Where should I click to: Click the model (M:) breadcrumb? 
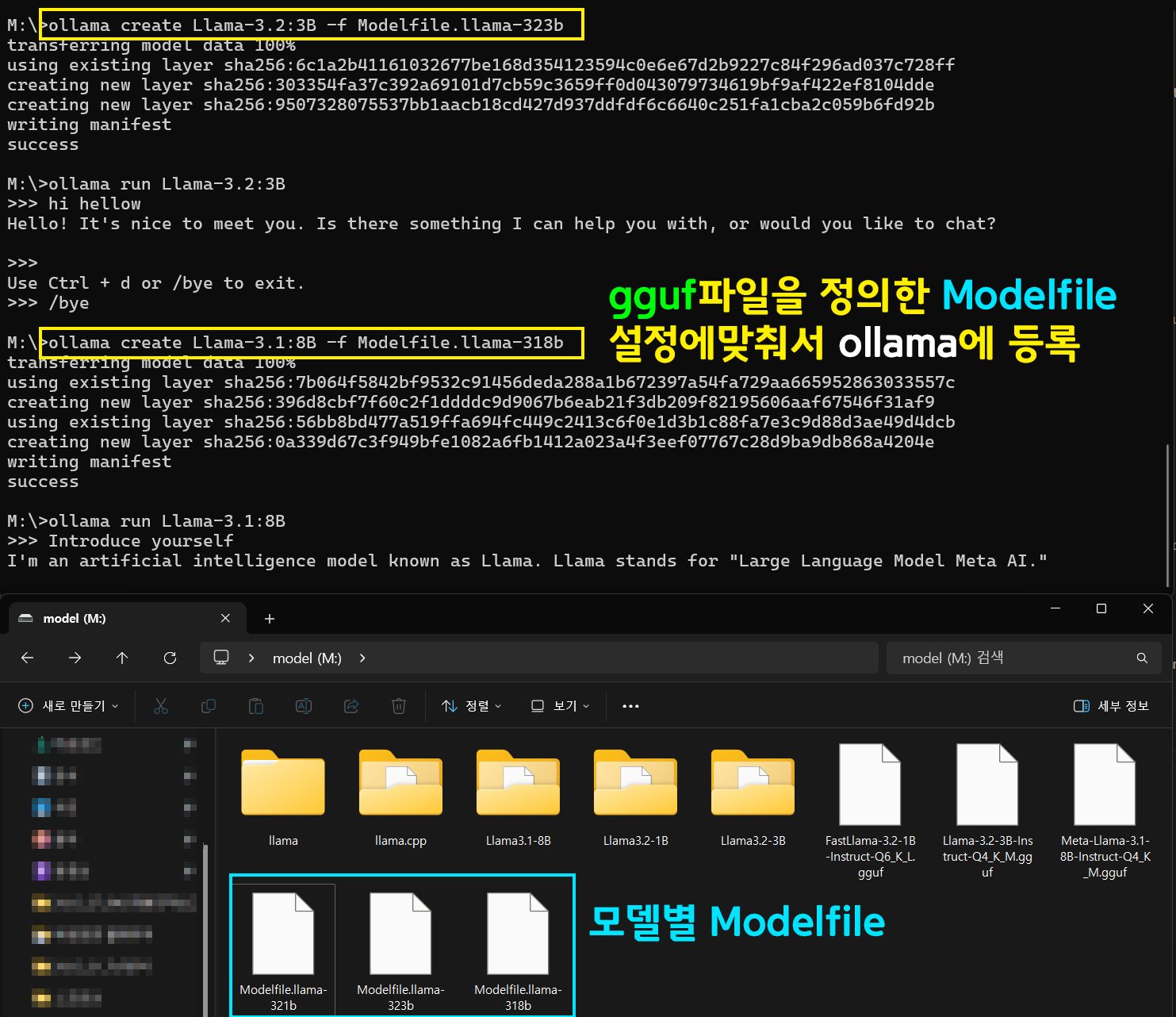coord(307,658)
